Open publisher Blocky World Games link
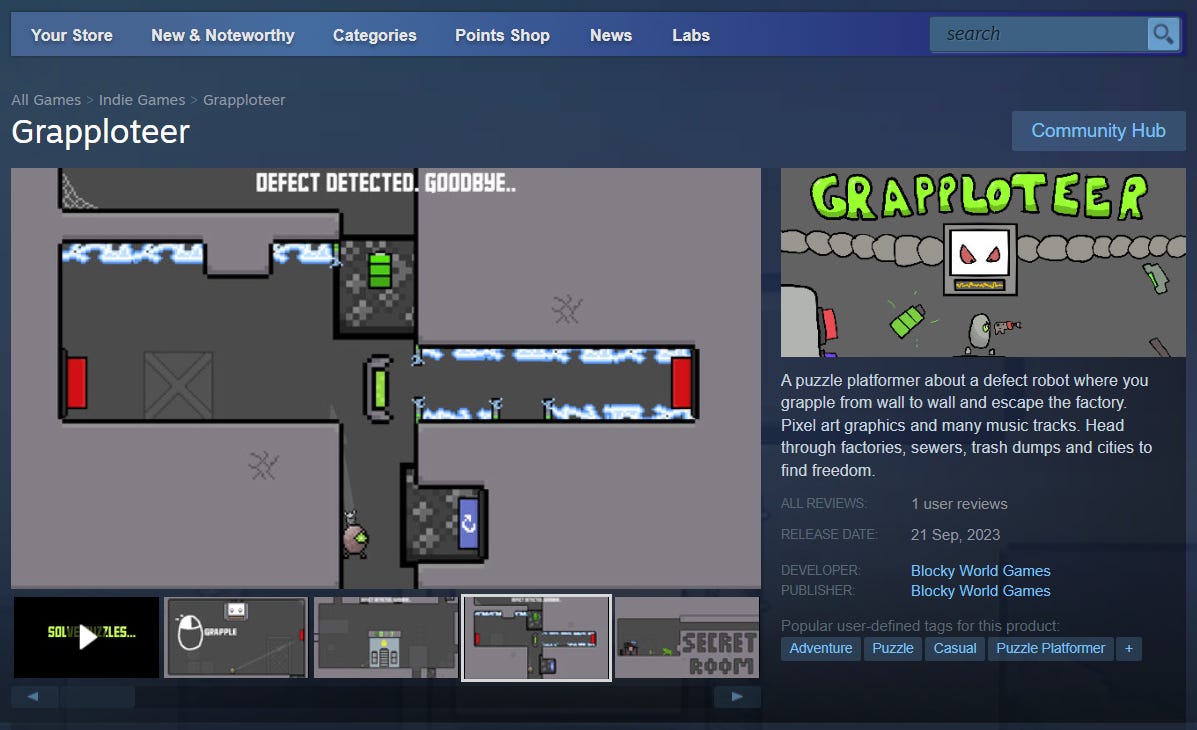The image size is (1197, 730). (980, 591)
